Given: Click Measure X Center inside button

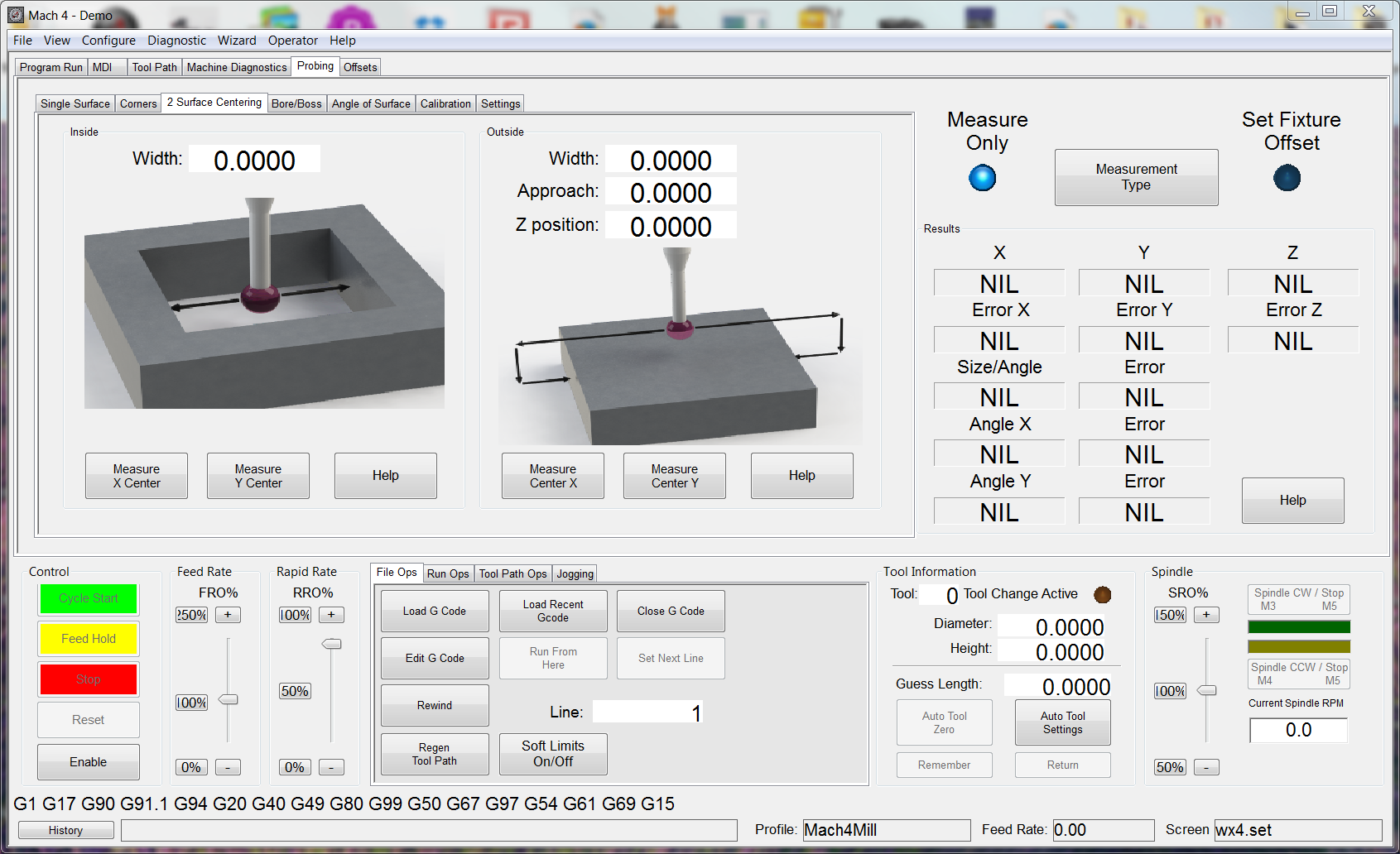Looking at the screenshot, I should point(137,476).
